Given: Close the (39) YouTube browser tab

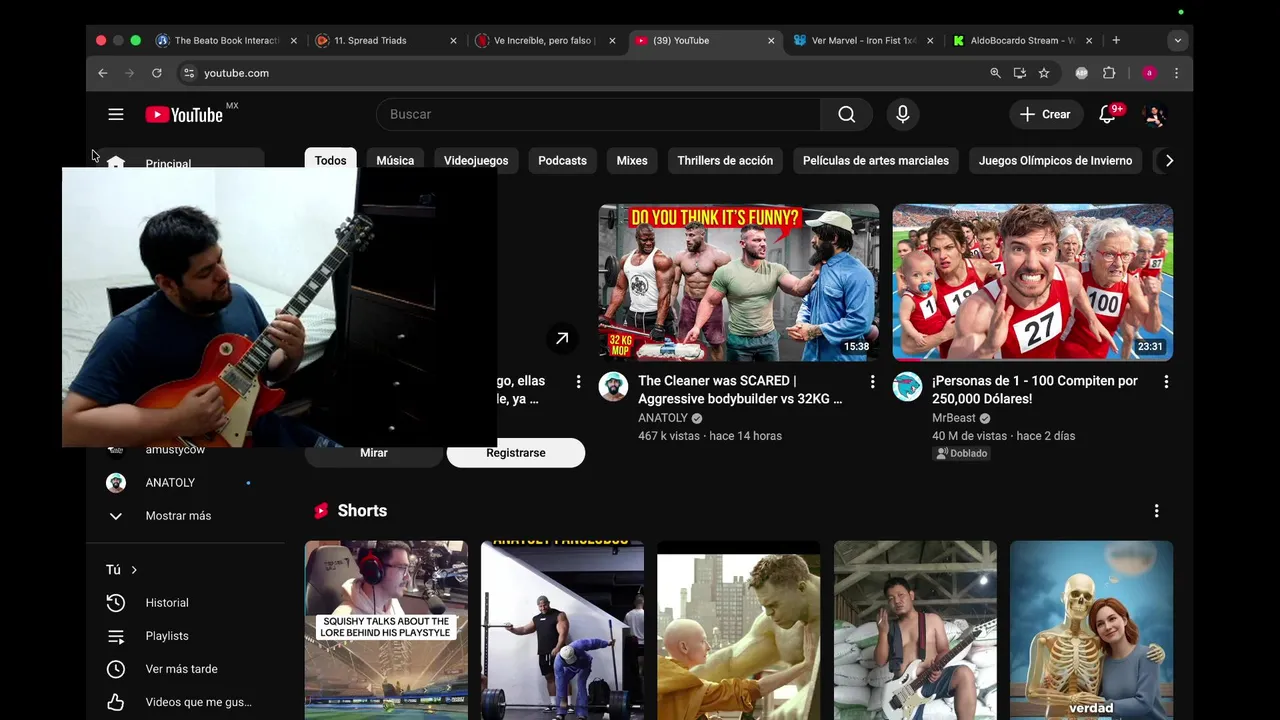Looking at the screenshot, I should coord(771,41).
